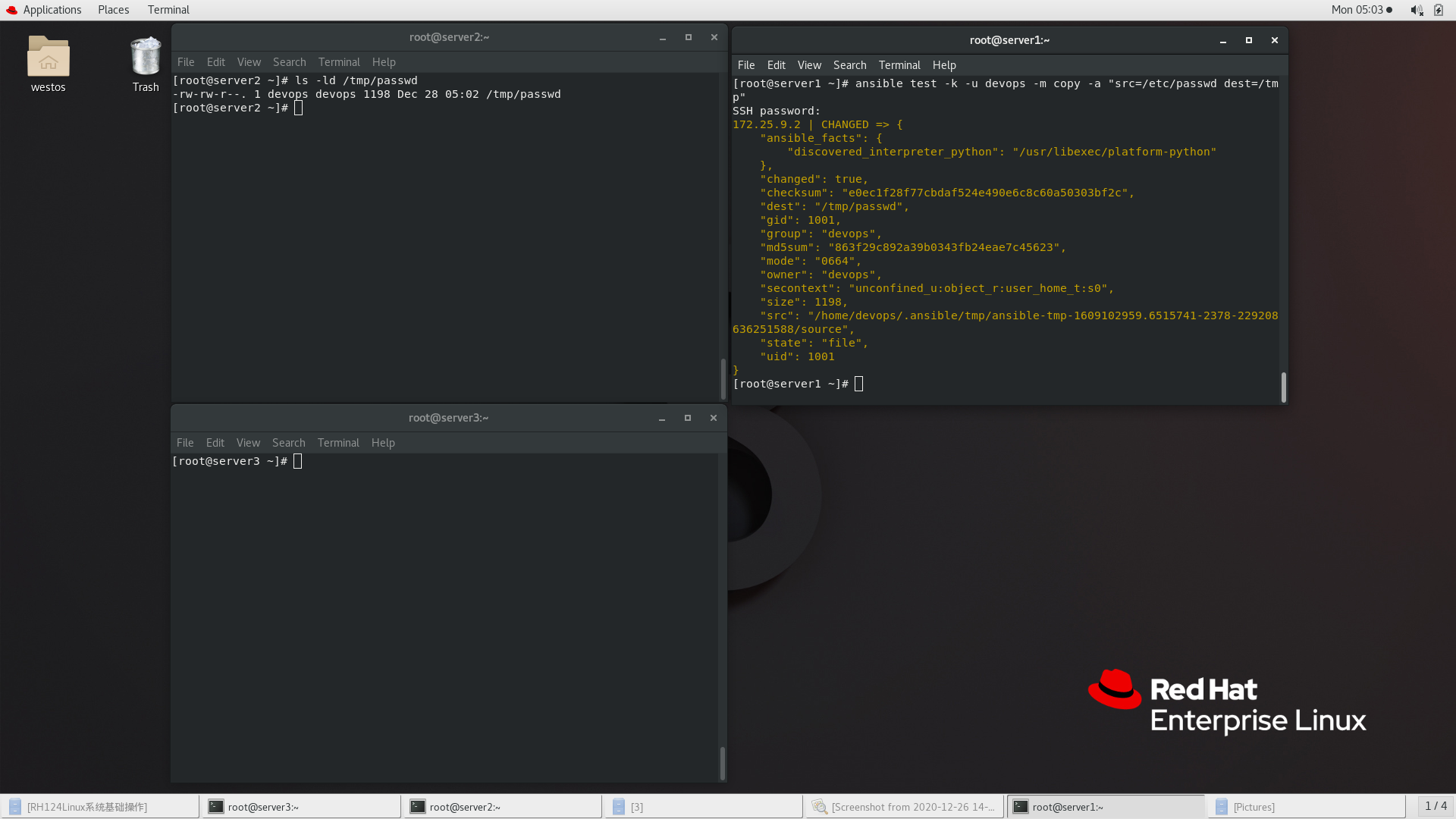
Task: Open the Places menu
Action: 113,10
